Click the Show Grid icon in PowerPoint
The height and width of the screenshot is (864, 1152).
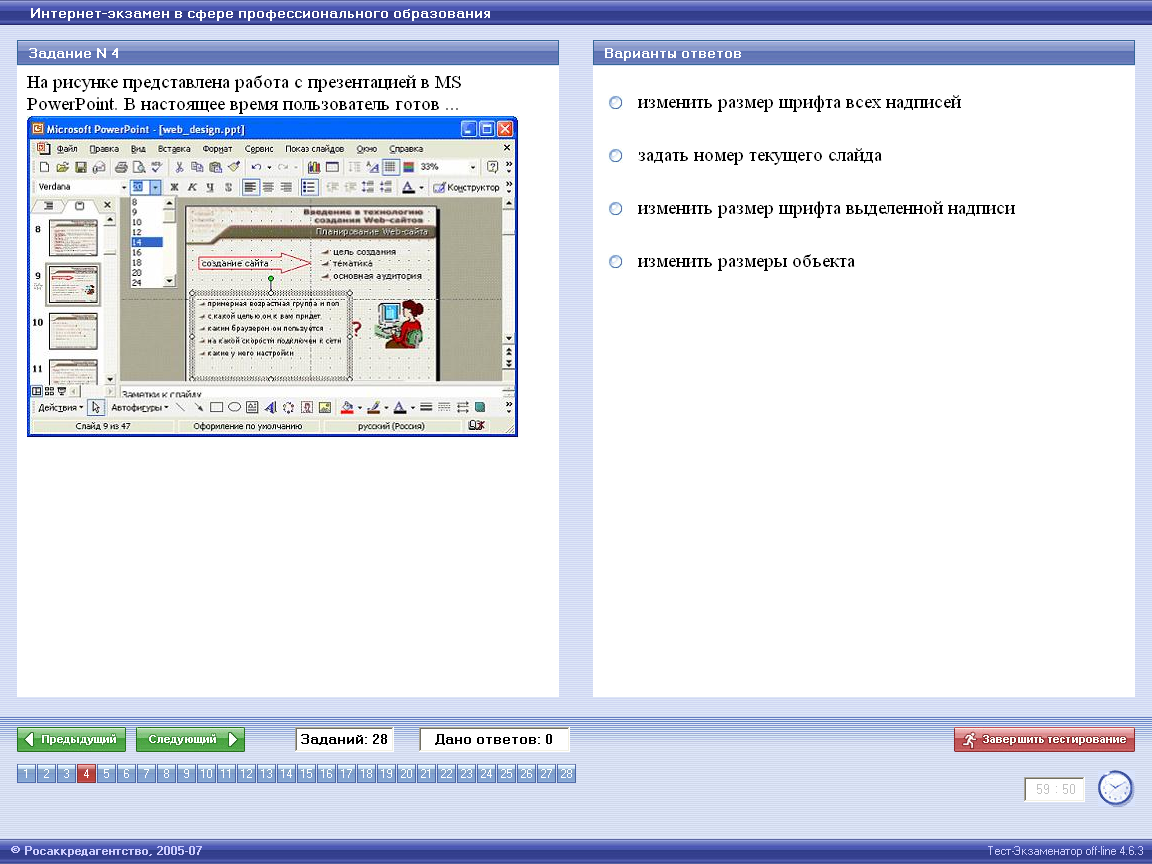pos(390,168)
